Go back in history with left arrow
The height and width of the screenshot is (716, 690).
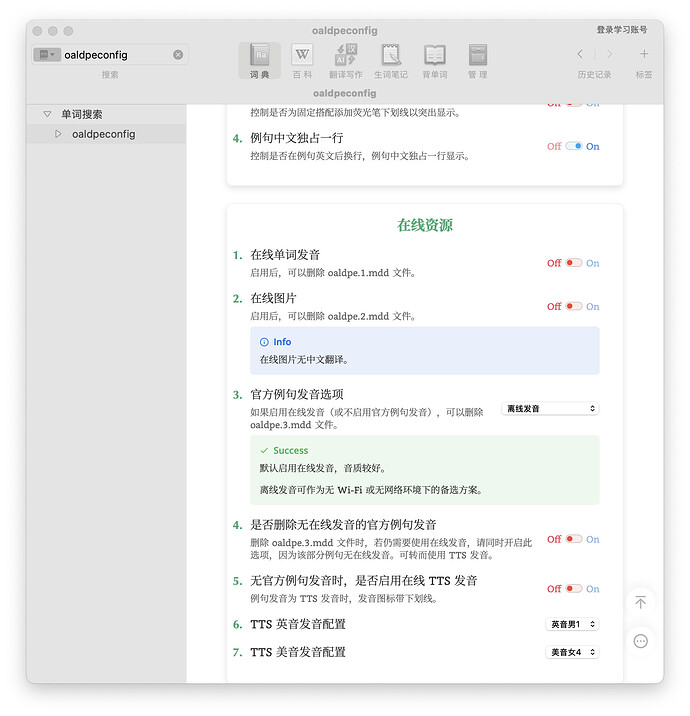point(580,54)
